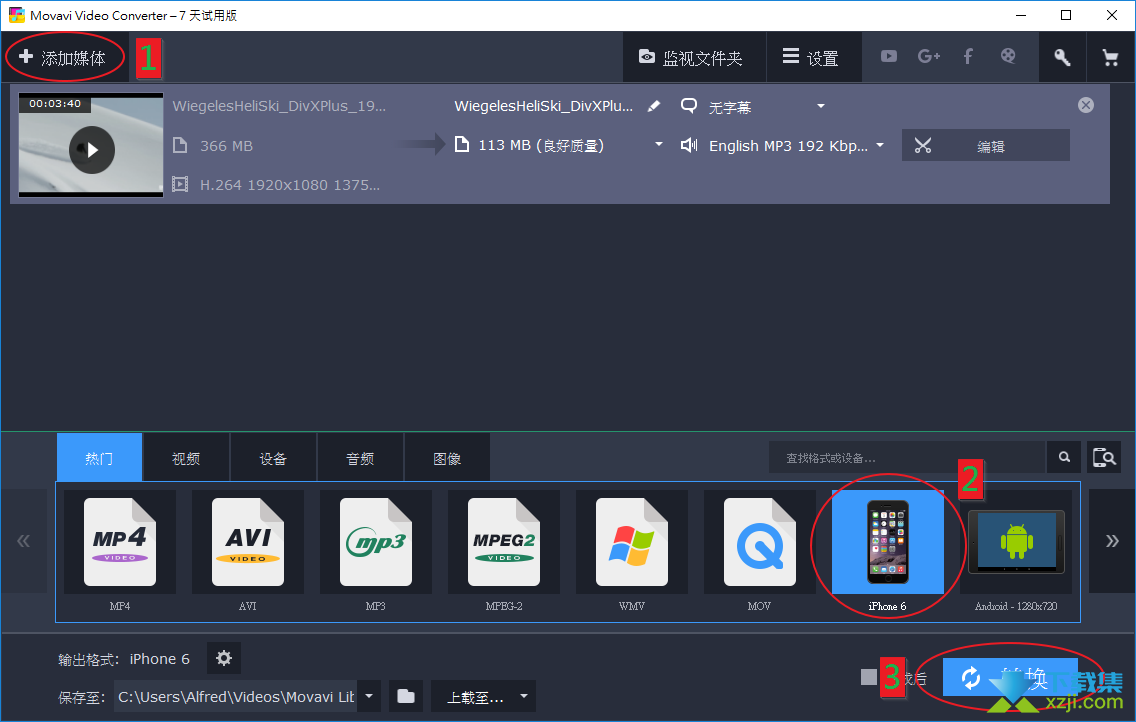1136x722 pixels.
Task: Expand the 113 MB output quality dropdown
Action: pyautogui.click(x=659, y=145)
